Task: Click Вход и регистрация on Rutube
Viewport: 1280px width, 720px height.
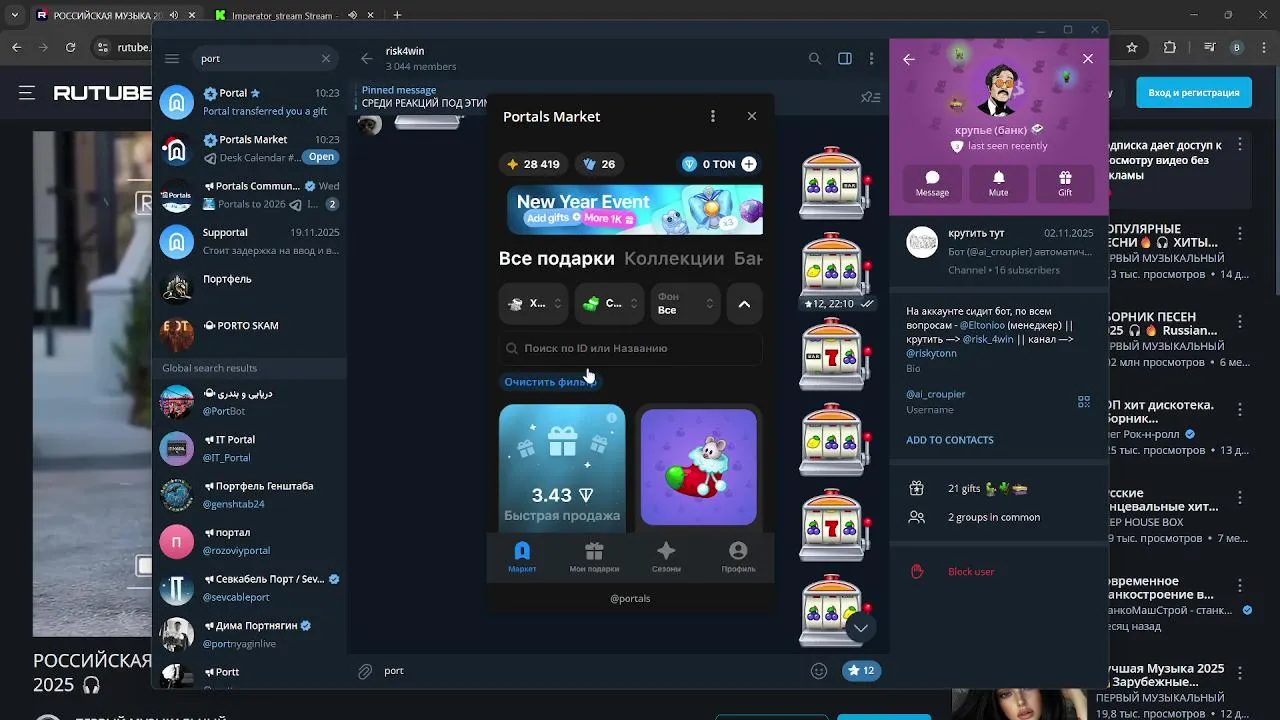Action: point(1194,93)
